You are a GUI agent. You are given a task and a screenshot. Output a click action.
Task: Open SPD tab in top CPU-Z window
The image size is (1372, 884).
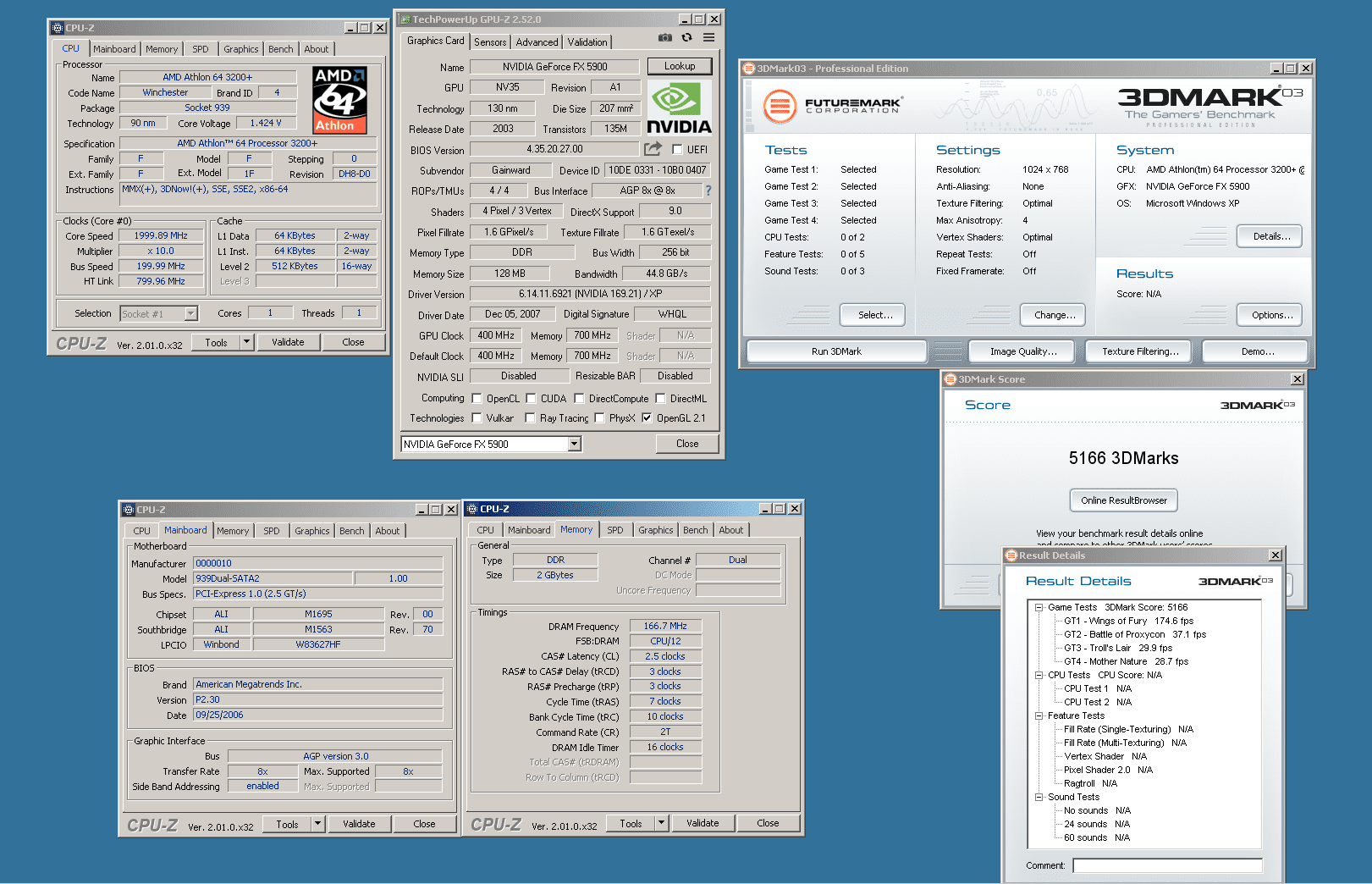point(201,49)
